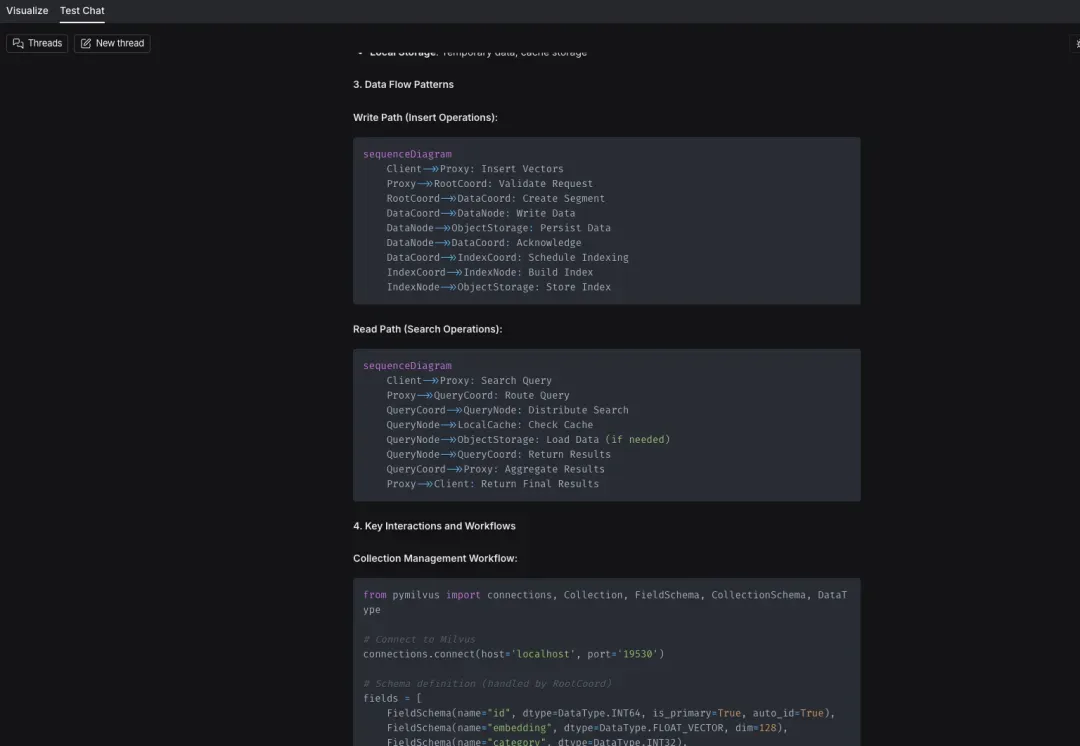Click the "QueryNode->>LocalCache: Check Cache" line
Viewport: 1080px width, 746px height.
coord(489,425)
